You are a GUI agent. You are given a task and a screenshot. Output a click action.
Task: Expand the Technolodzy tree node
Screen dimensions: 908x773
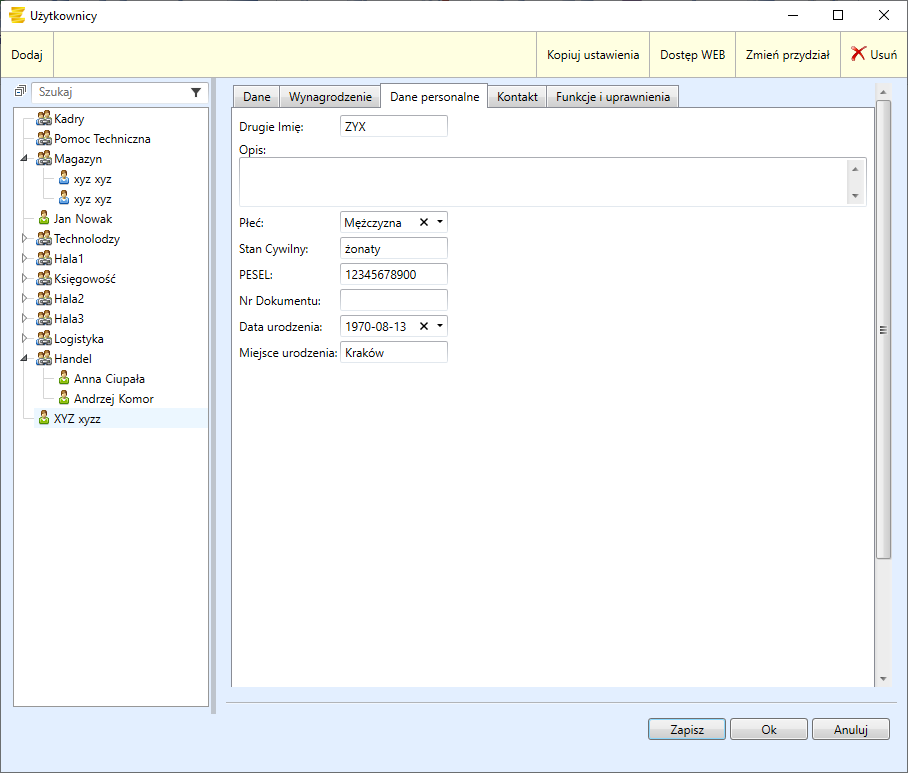25,239
